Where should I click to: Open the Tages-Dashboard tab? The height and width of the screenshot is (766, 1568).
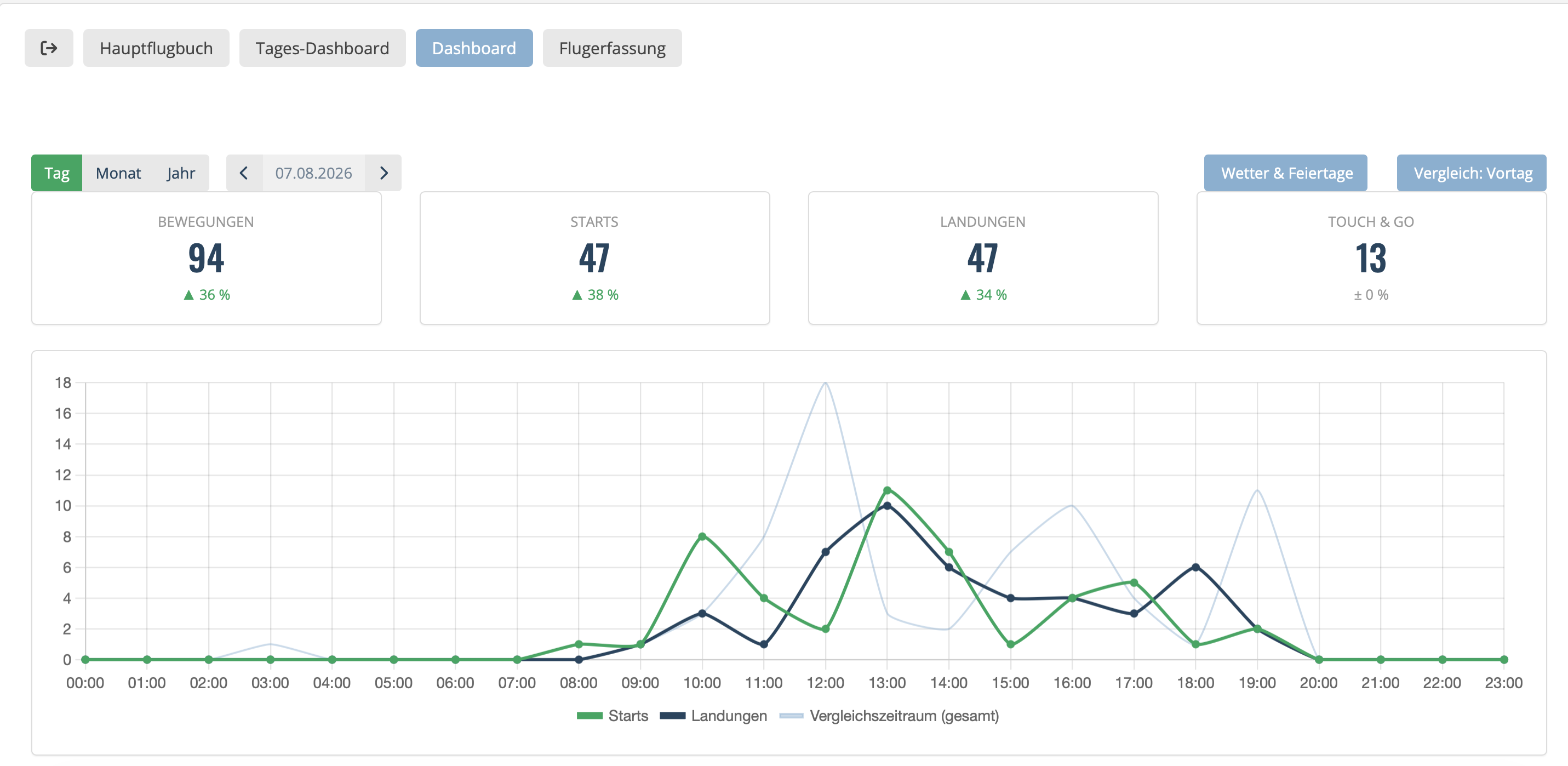(x=322, y=48)
